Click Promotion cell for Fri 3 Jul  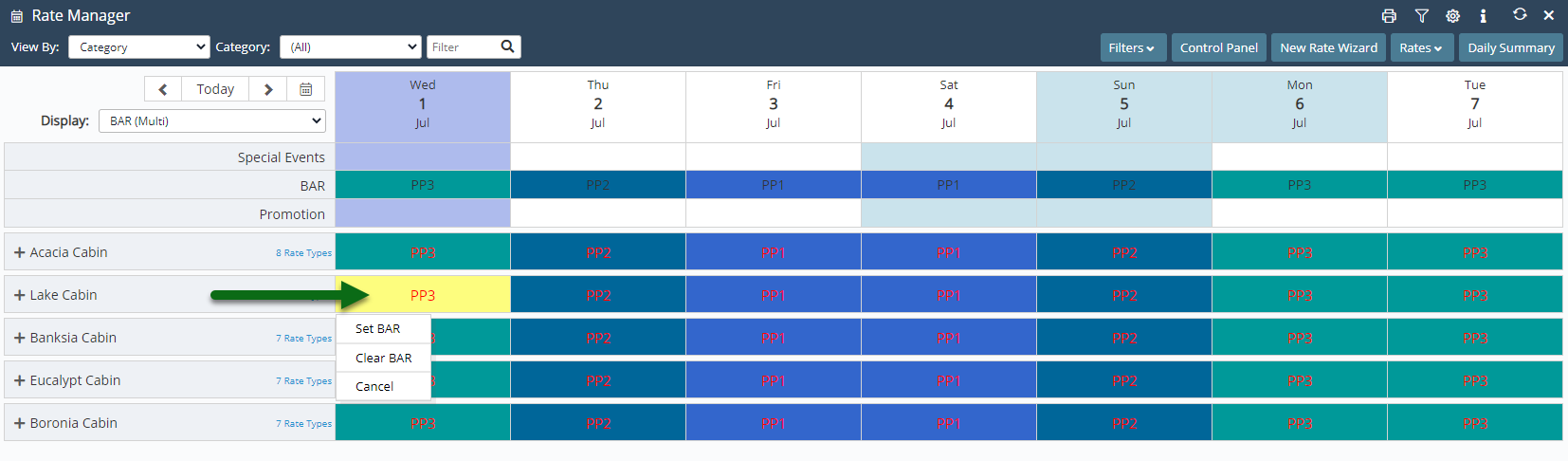coord(774,213)
